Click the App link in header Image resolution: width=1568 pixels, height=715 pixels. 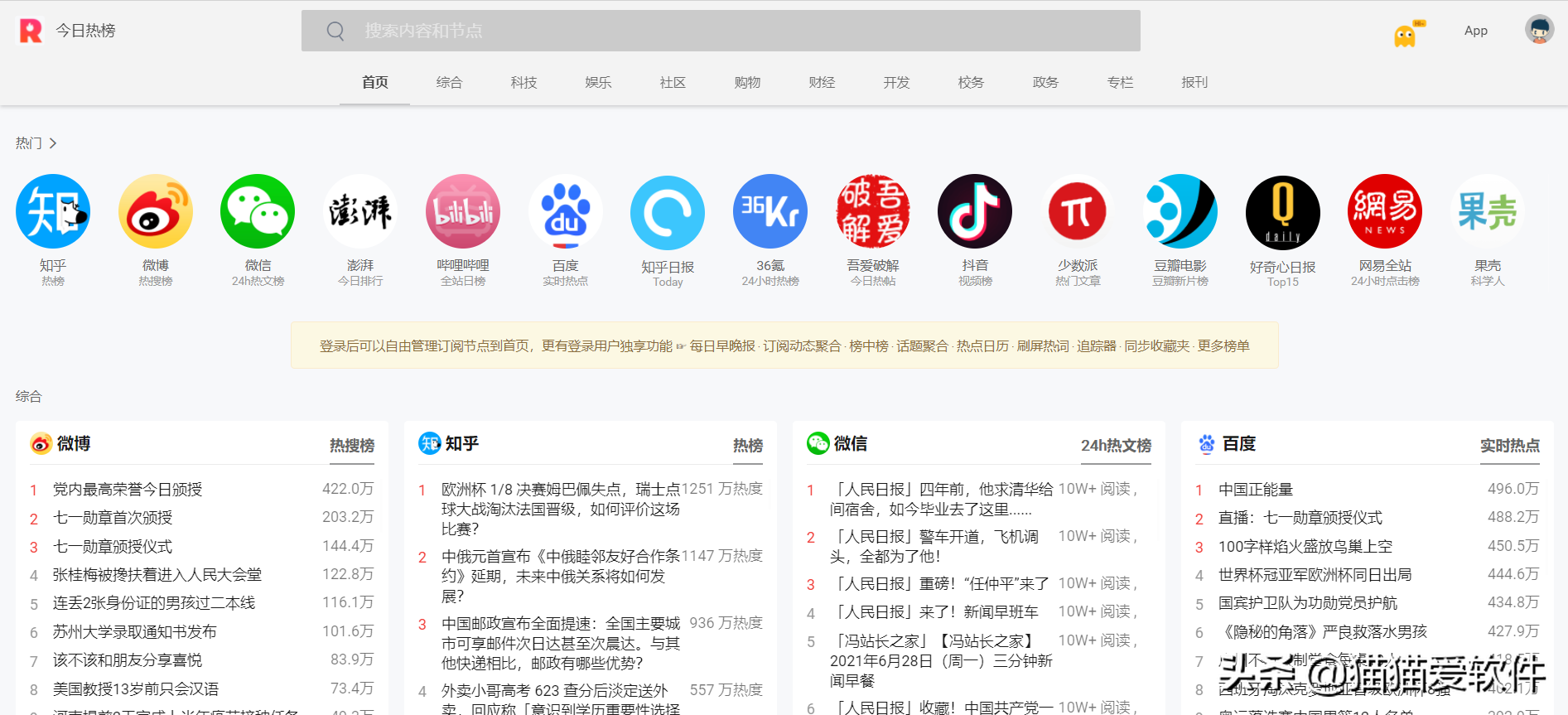(1476, 31)
